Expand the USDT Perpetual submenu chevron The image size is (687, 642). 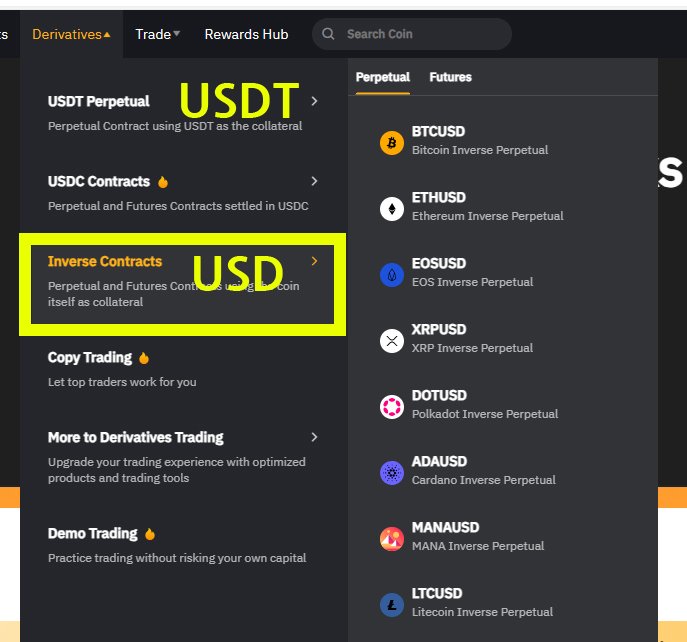tap(314, 101)
